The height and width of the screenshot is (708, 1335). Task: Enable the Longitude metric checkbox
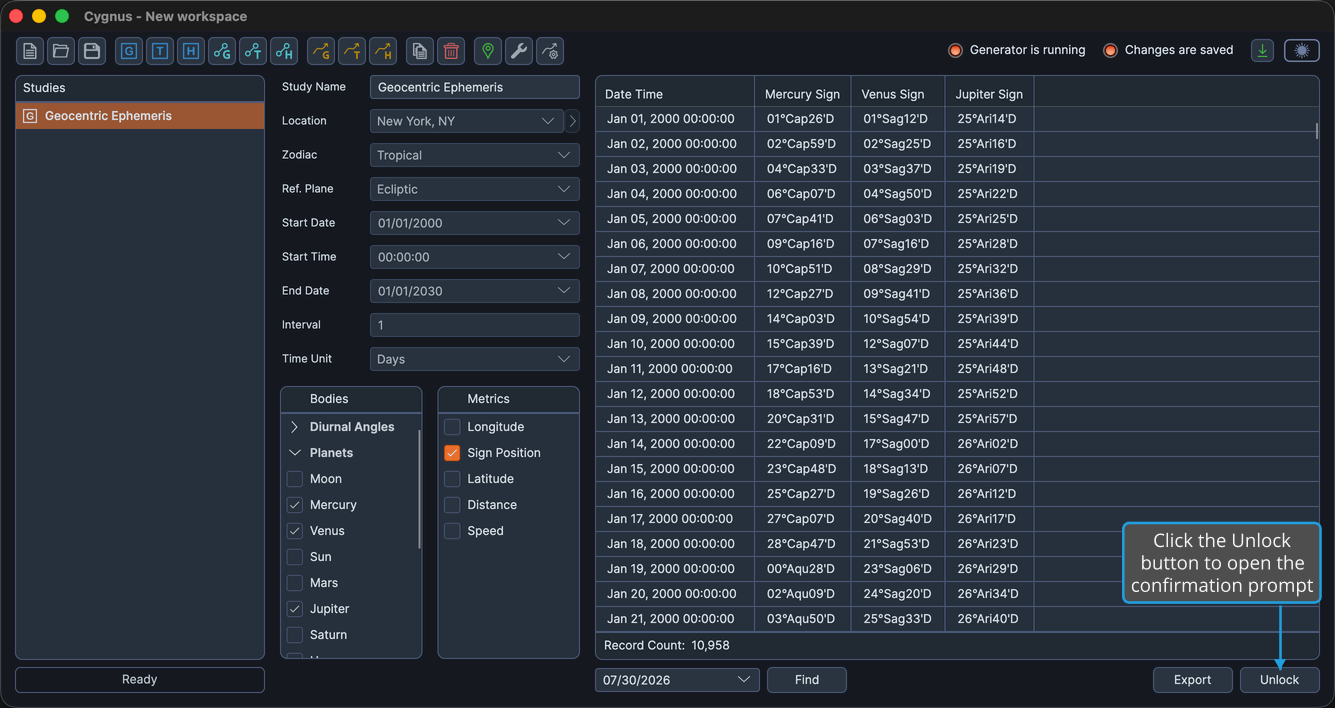(452, 427)
